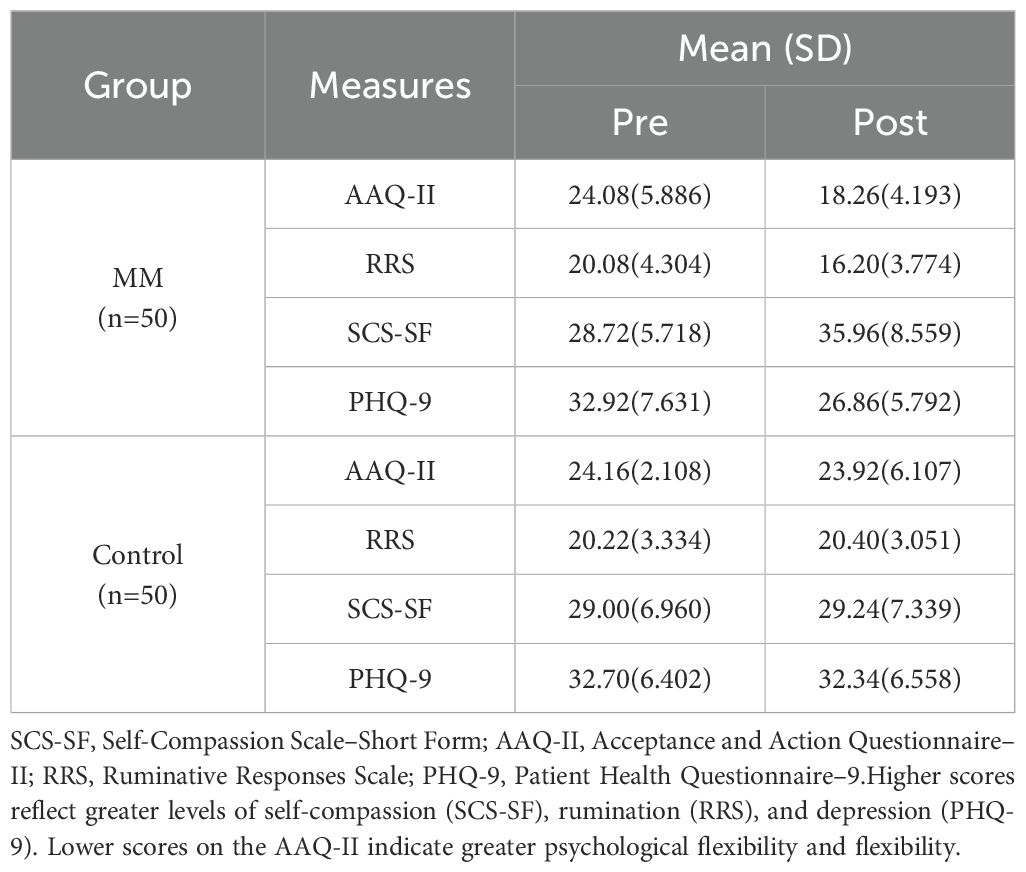This screenshot has width=1026, height=872.
Task: Click the RRS measure label in the Control group
Action: click(x=390, y=539)
